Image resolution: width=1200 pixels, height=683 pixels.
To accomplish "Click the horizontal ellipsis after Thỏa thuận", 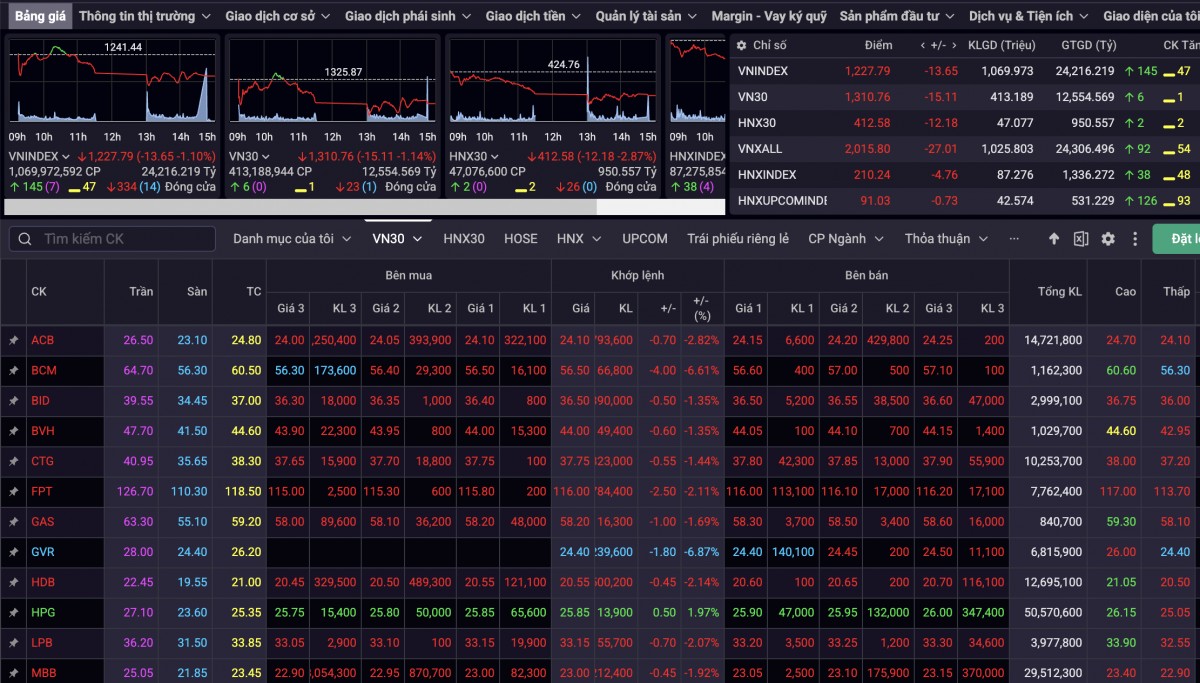I will [1014, 239].
